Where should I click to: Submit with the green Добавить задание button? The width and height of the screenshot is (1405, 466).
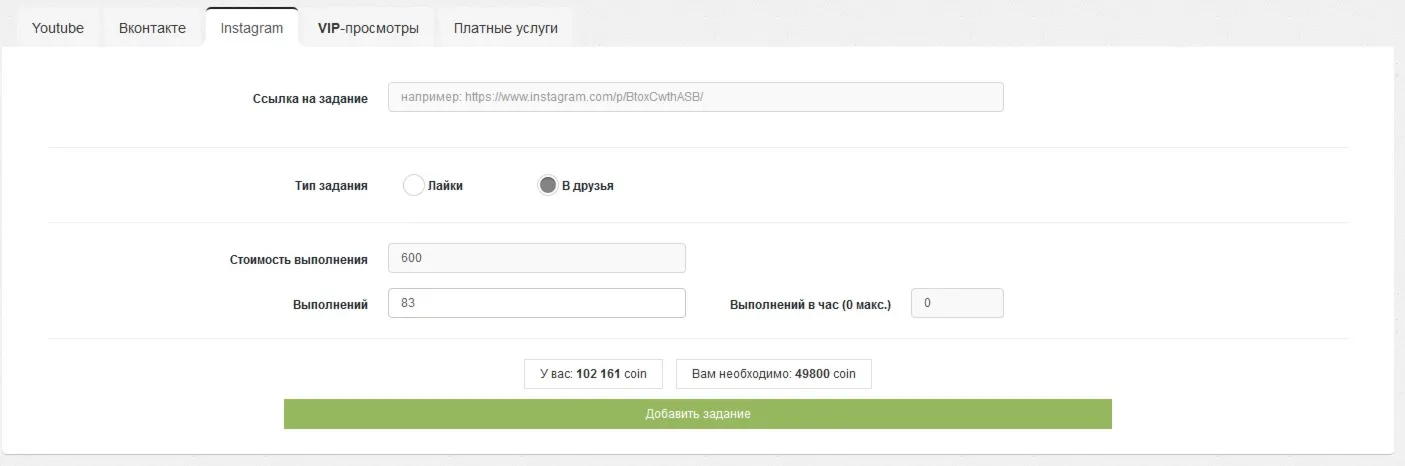click(x=698, y=414)
